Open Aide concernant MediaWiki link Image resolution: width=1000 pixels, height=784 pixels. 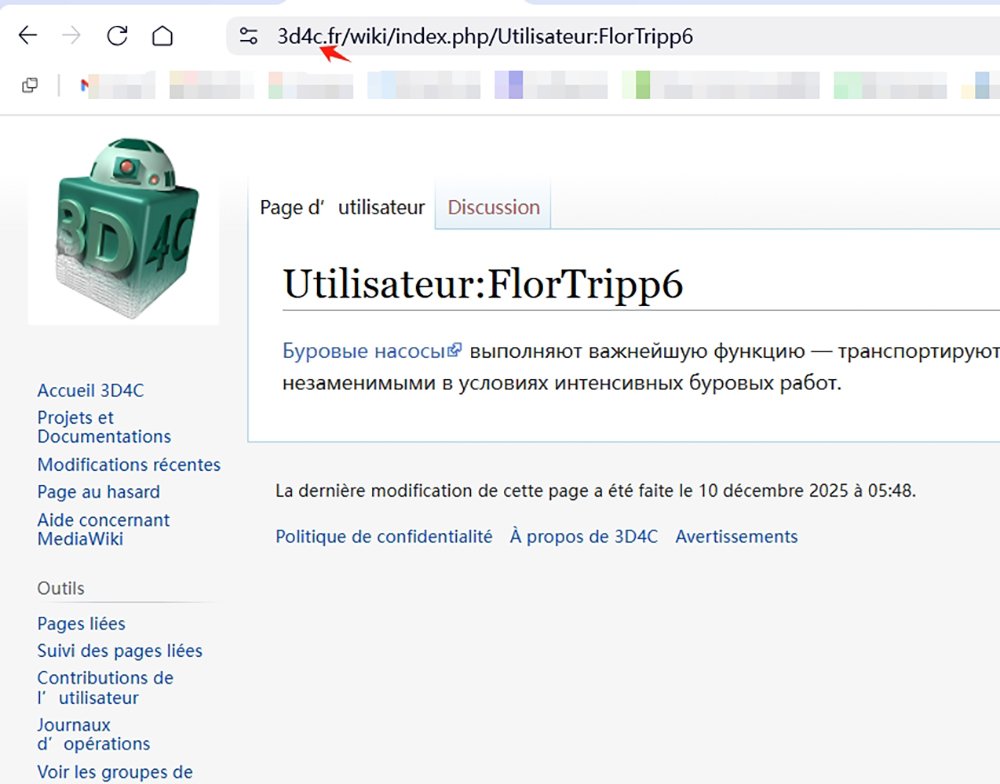tap(103, 529)
